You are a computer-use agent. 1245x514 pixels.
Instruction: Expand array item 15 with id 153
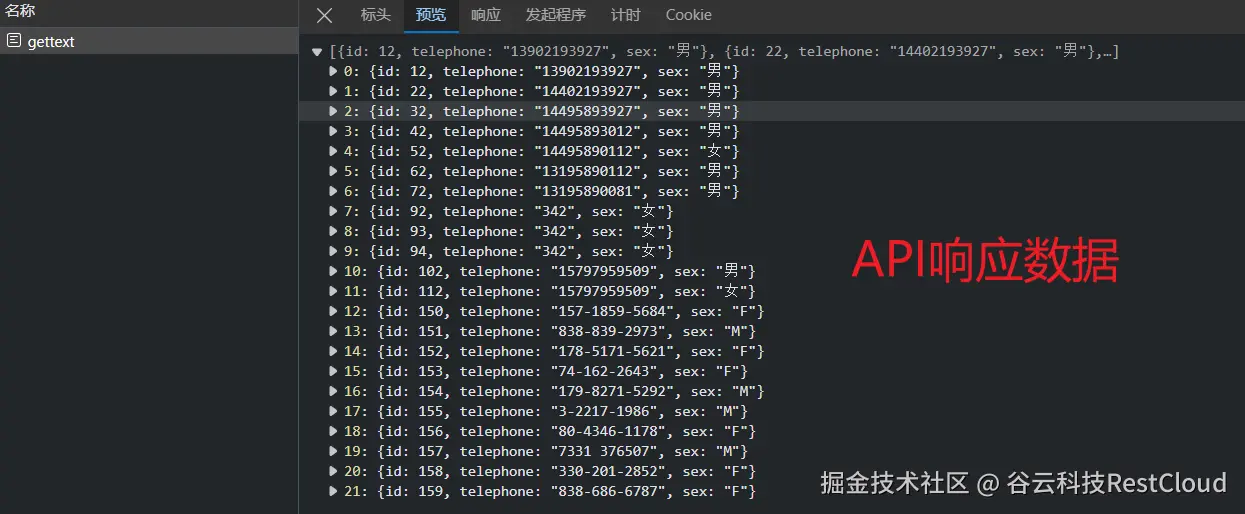(334, 371)
